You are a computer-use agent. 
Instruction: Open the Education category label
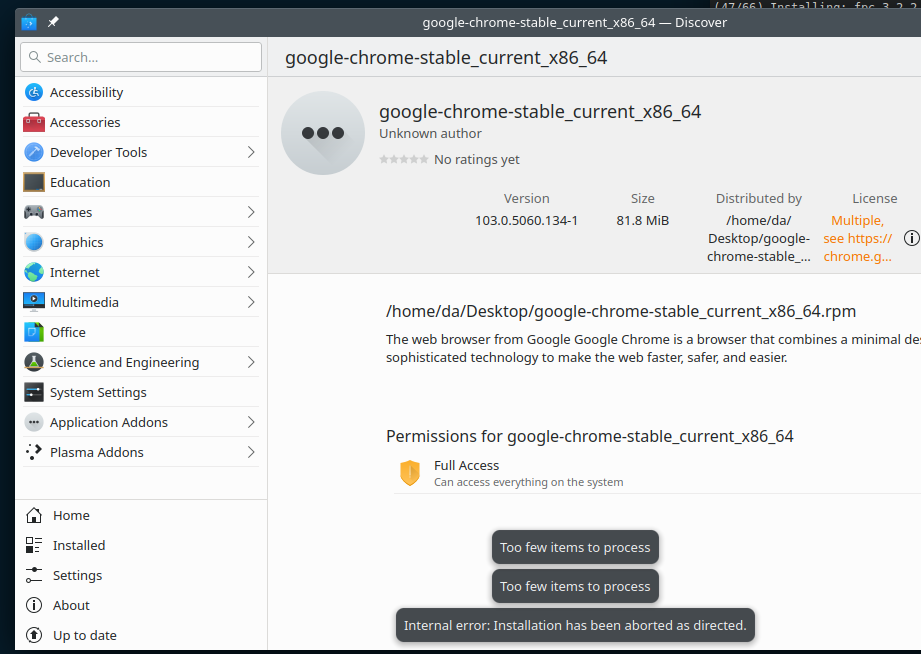coord(80,182)
